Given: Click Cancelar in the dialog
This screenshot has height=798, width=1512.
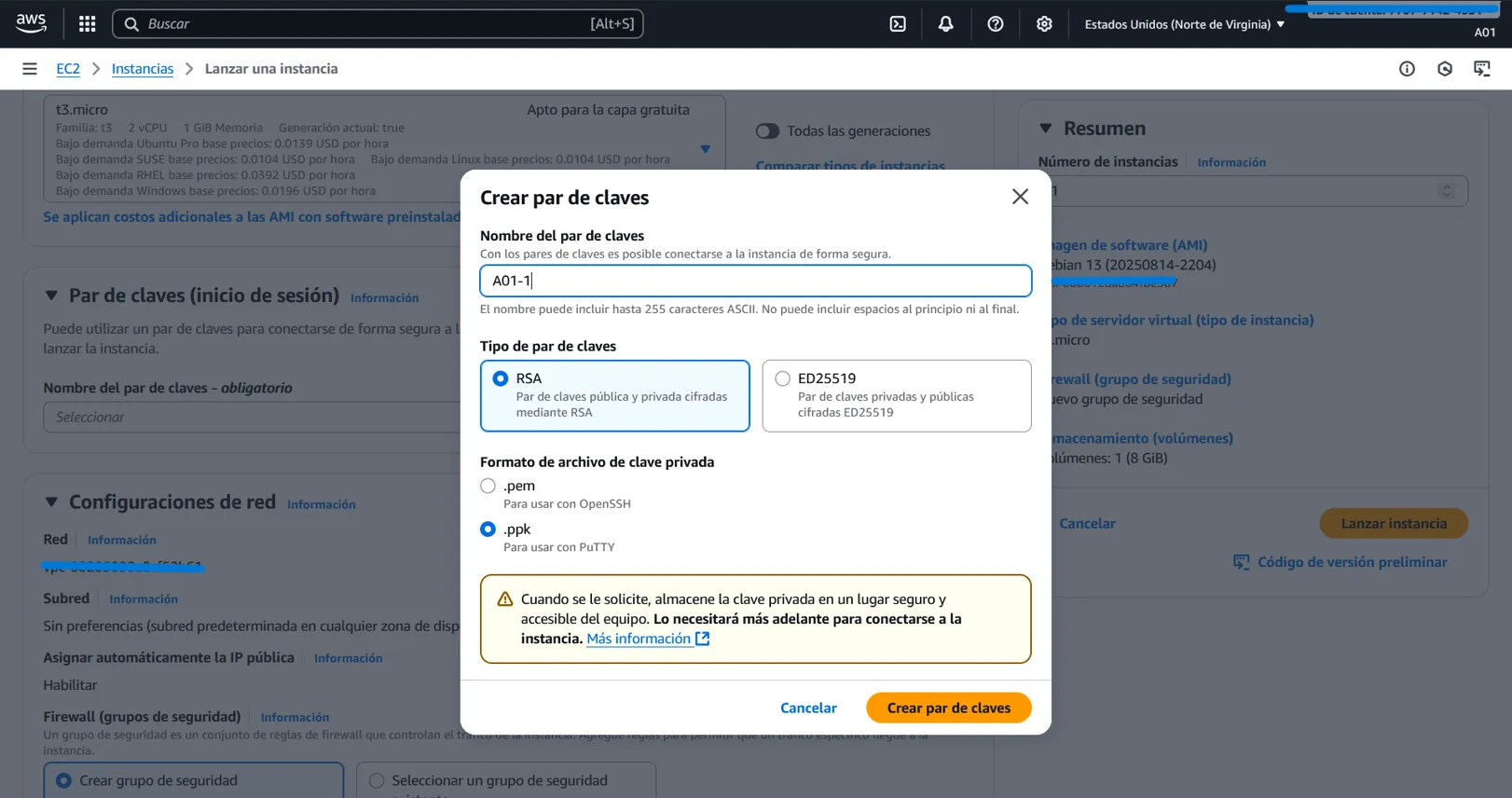Looking at the screenshot, I should coord(808,709).
